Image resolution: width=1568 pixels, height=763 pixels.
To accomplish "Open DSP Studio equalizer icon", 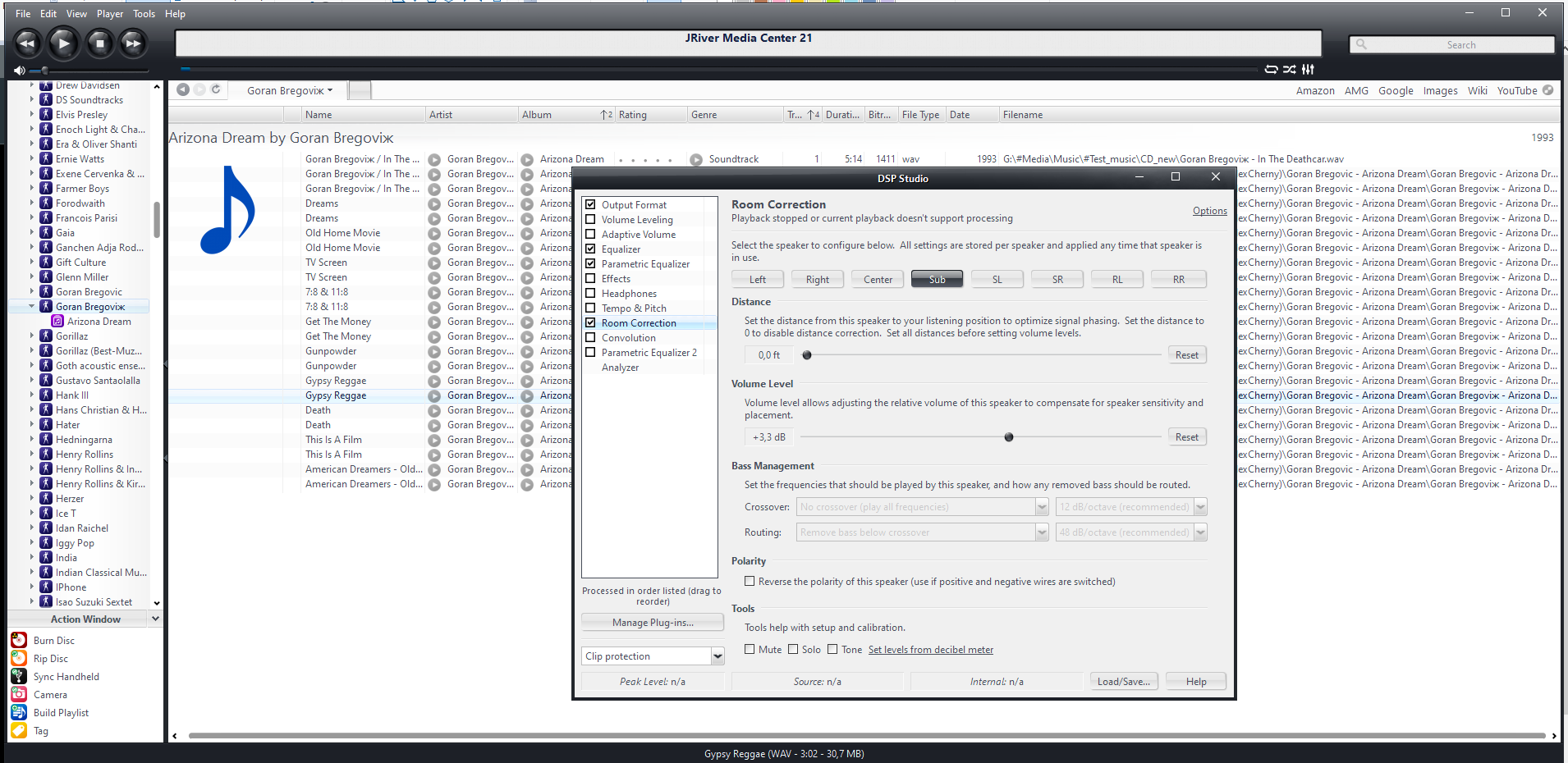I will [x=1308, y=69].
